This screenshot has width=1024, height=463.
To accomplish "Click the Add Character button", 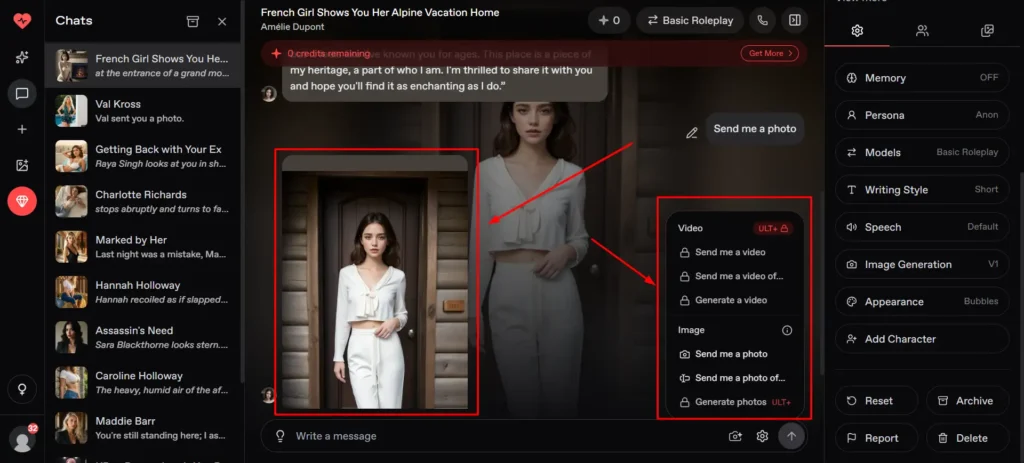I will [922, 339].
